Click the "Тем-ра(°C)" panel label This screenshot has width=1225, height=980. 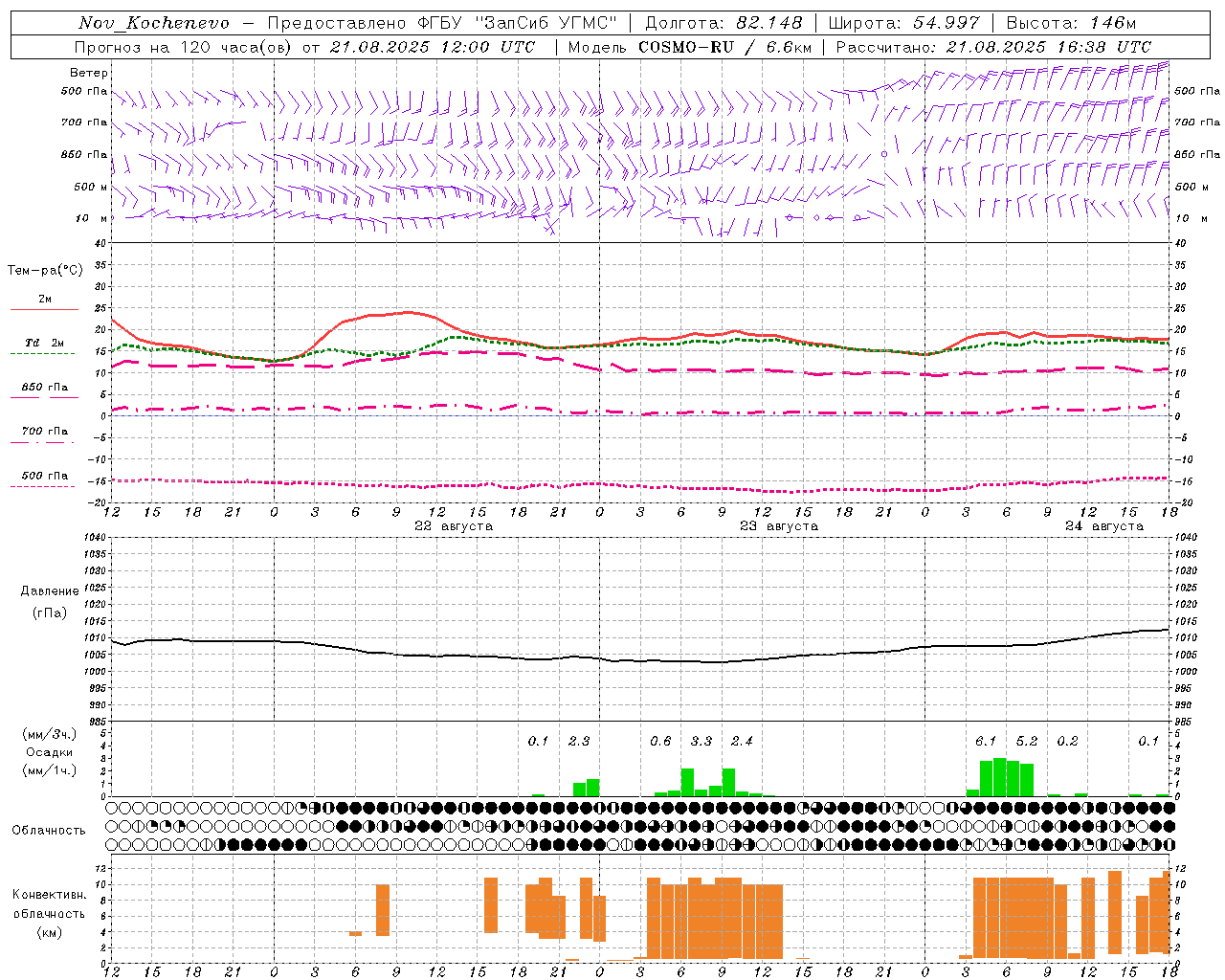(x=45, y=271)
